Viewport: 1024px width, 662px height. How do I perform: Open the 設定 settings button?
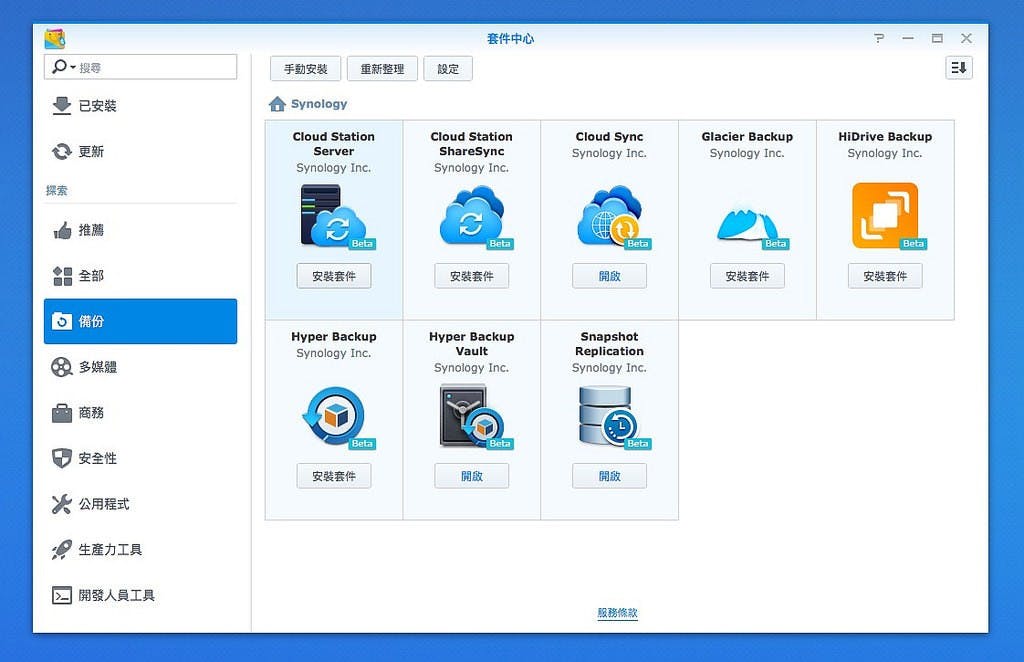pos(448,69)
